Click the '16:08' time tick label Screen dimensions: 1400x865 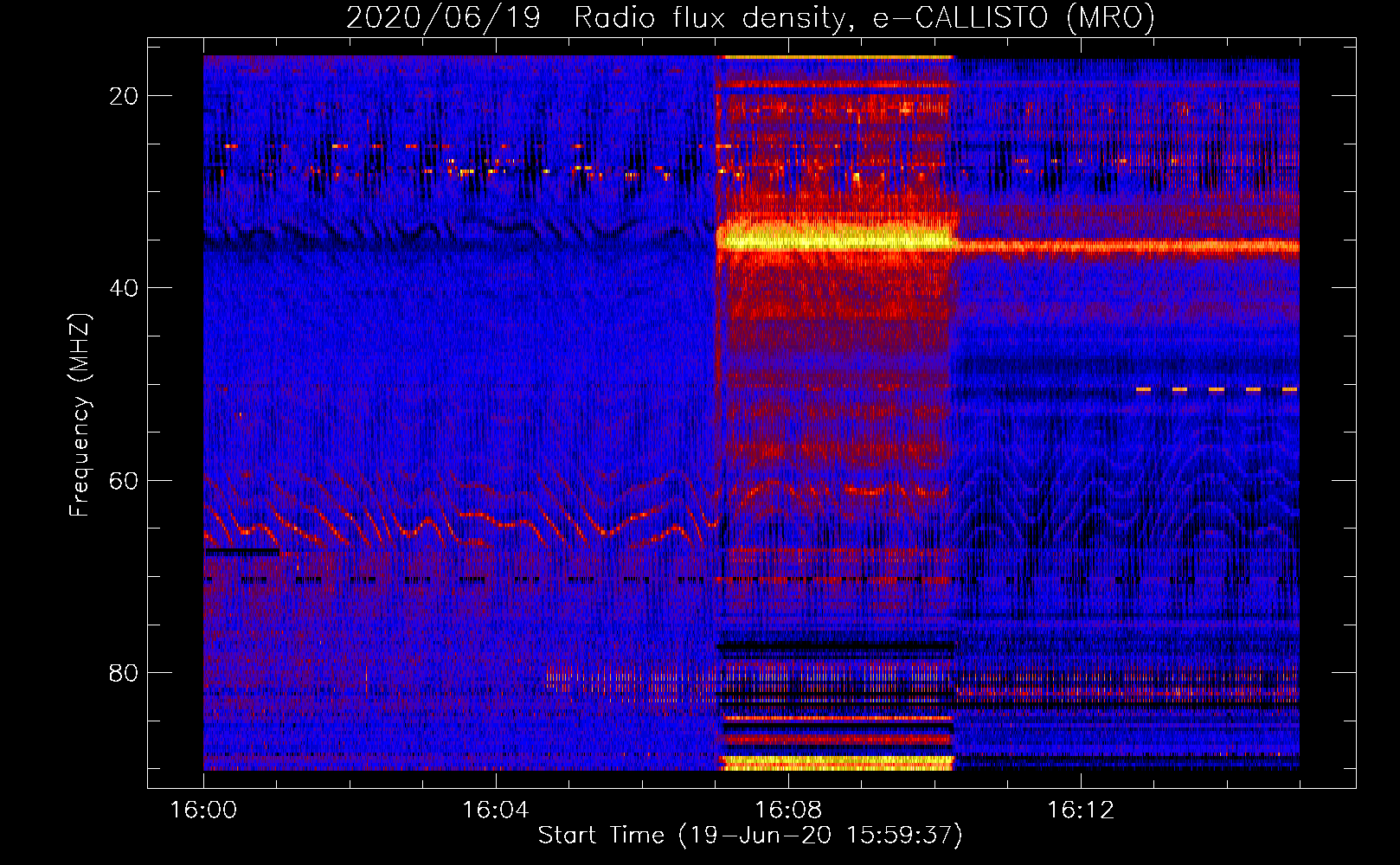pyautogui.click(x=787, y=810)
